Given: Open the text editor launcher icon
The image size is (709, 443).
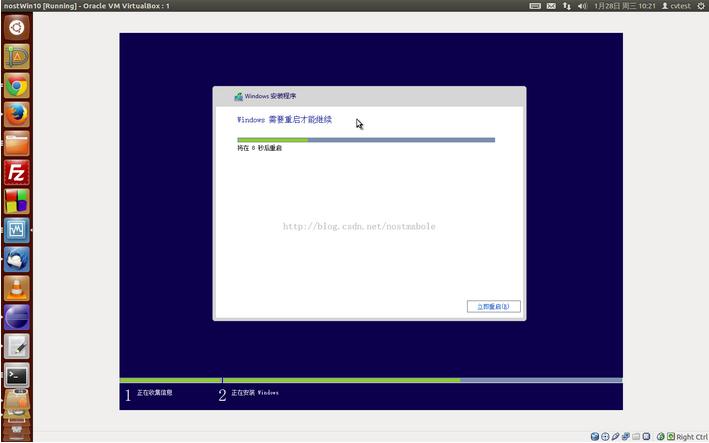Looking at the screenshot, I should [x=17, y=346].
